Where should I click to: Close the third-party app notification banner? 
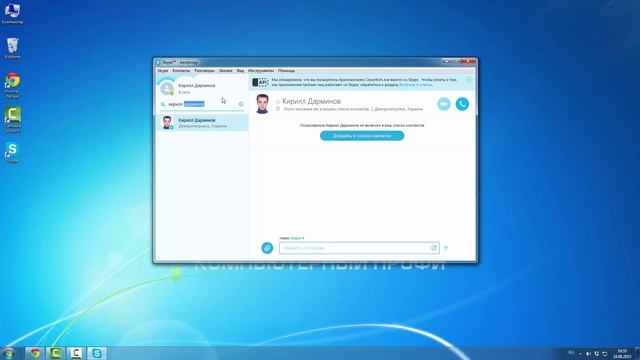469,80
